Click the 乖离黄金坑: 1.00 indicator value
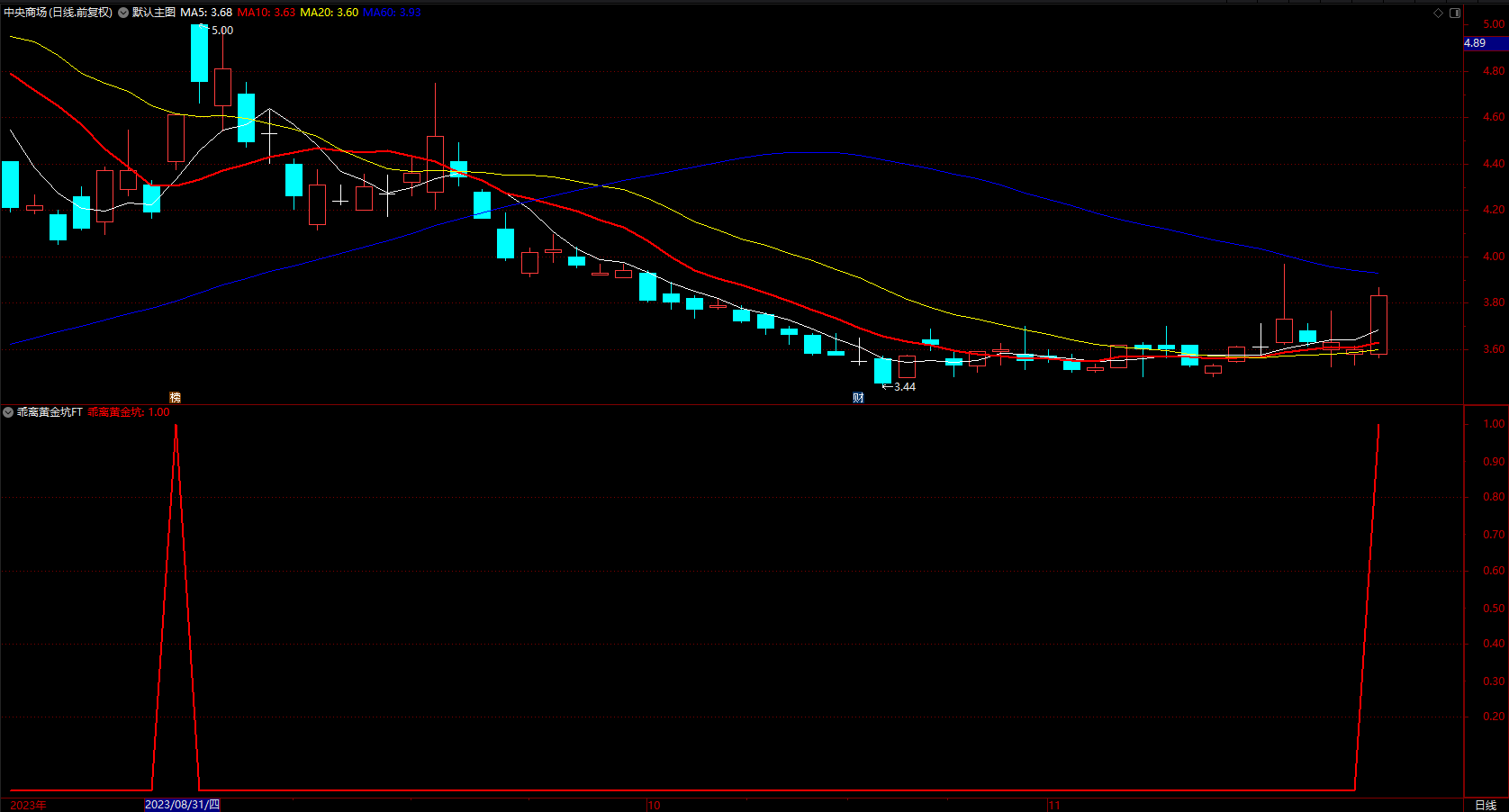Screen dimensions: 1509x812 click(x=129, y=412)
